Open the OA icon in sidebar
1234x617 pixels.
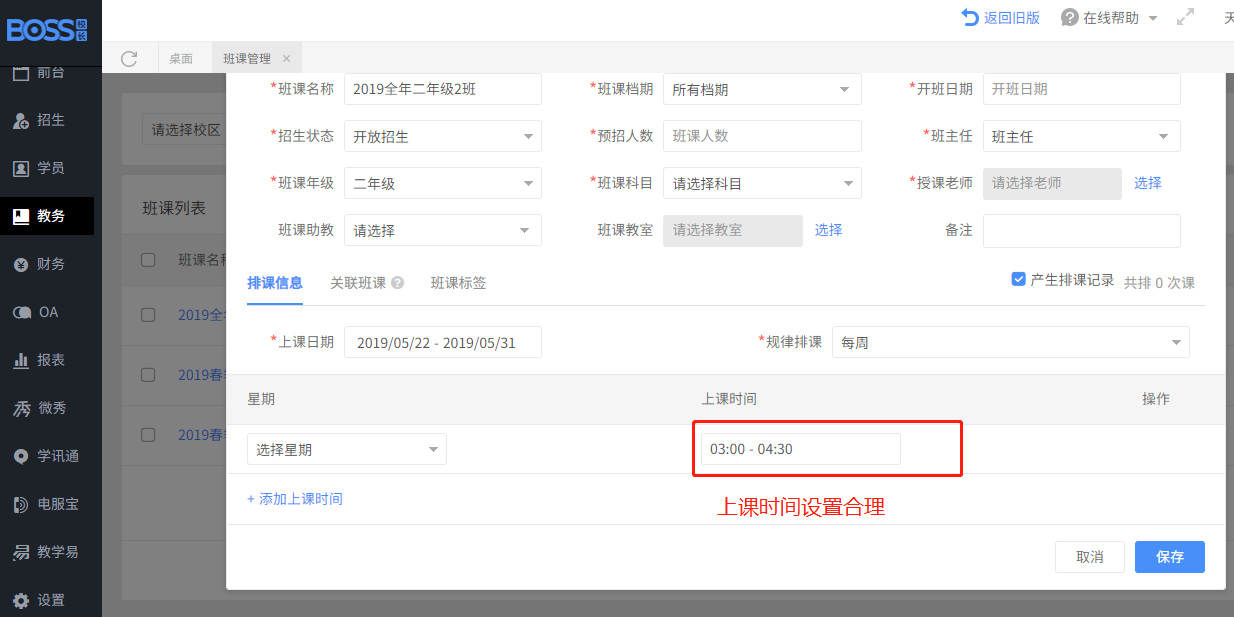20,312
